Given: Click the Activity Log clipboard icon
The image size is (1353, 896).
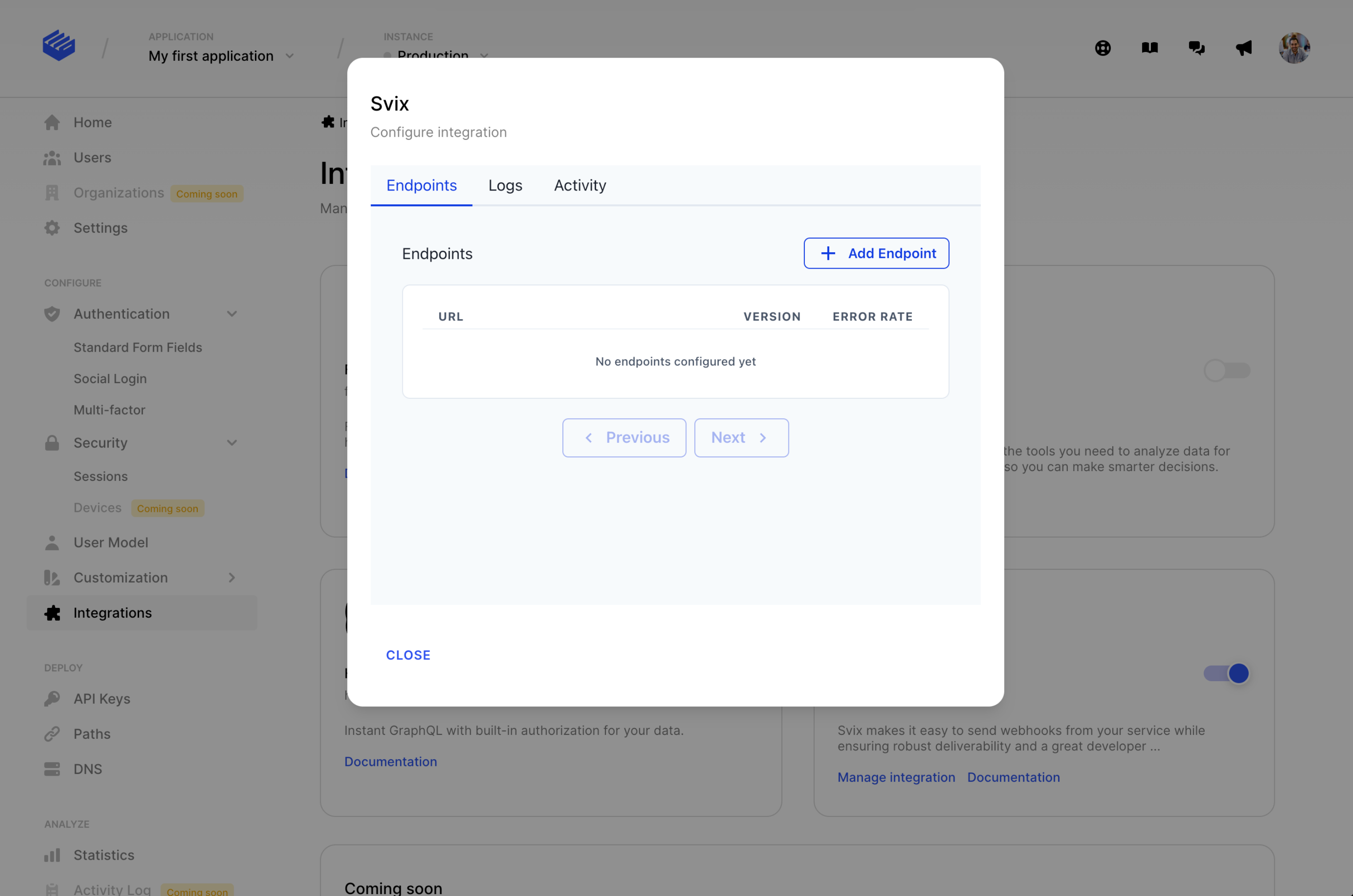Looking at the screenshot, I should (x=52, y=890).
